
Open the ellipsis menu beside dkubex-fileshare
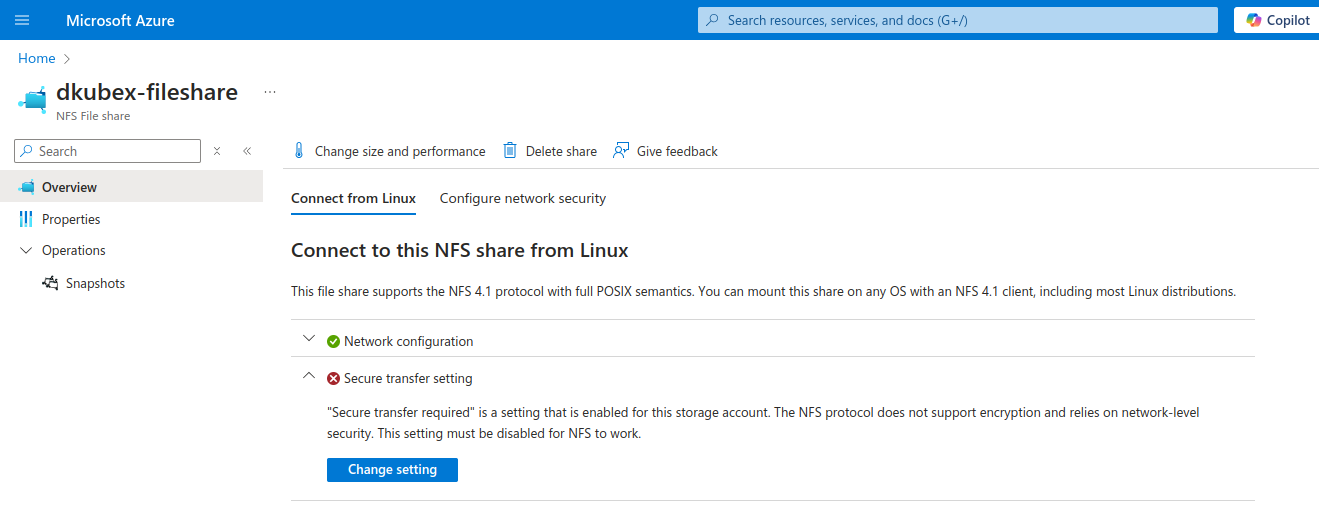269,92
